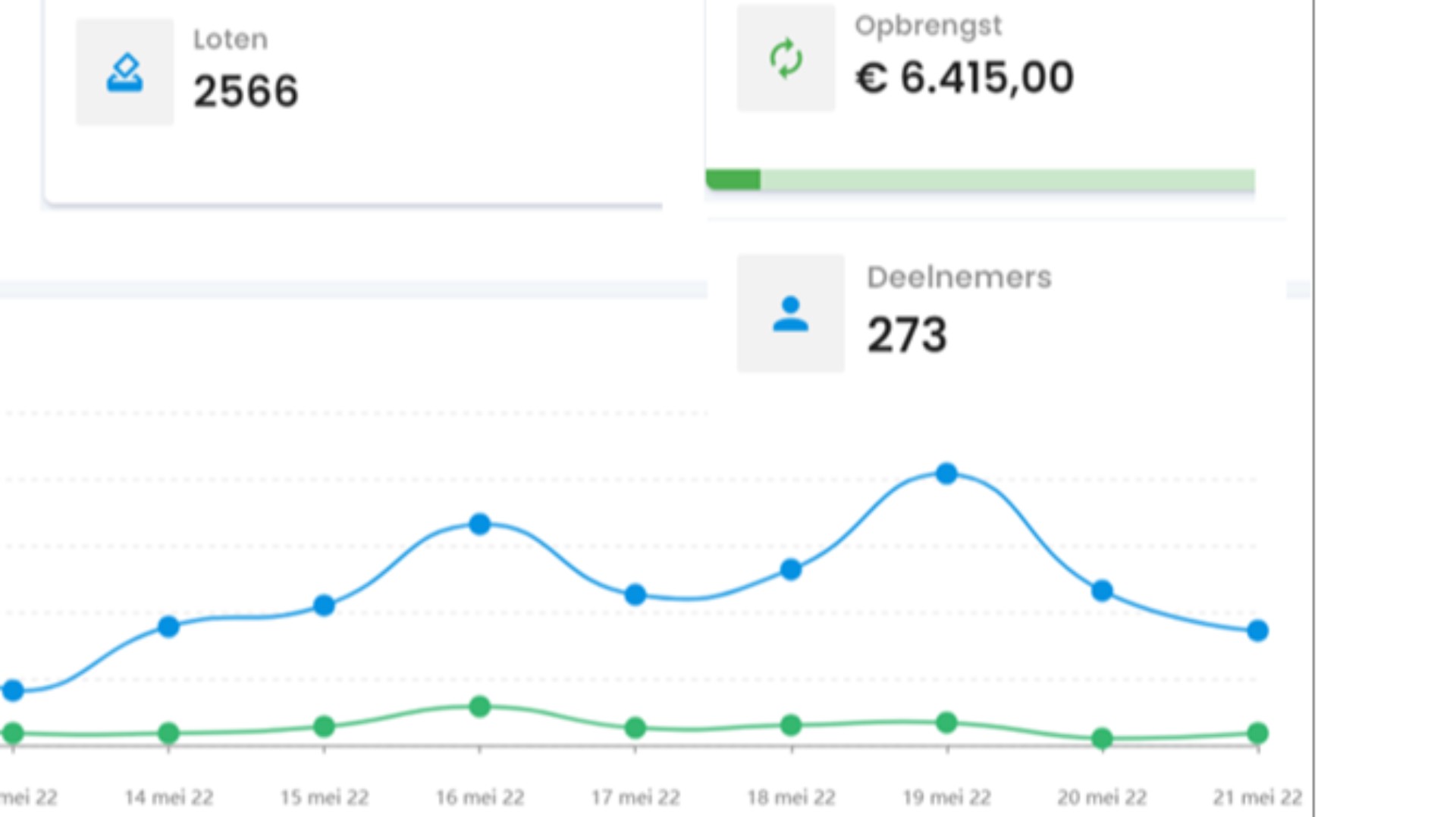Select green data point for 19 mei 22
Screen dimensions: 1456x817
[x=946, y=723]
